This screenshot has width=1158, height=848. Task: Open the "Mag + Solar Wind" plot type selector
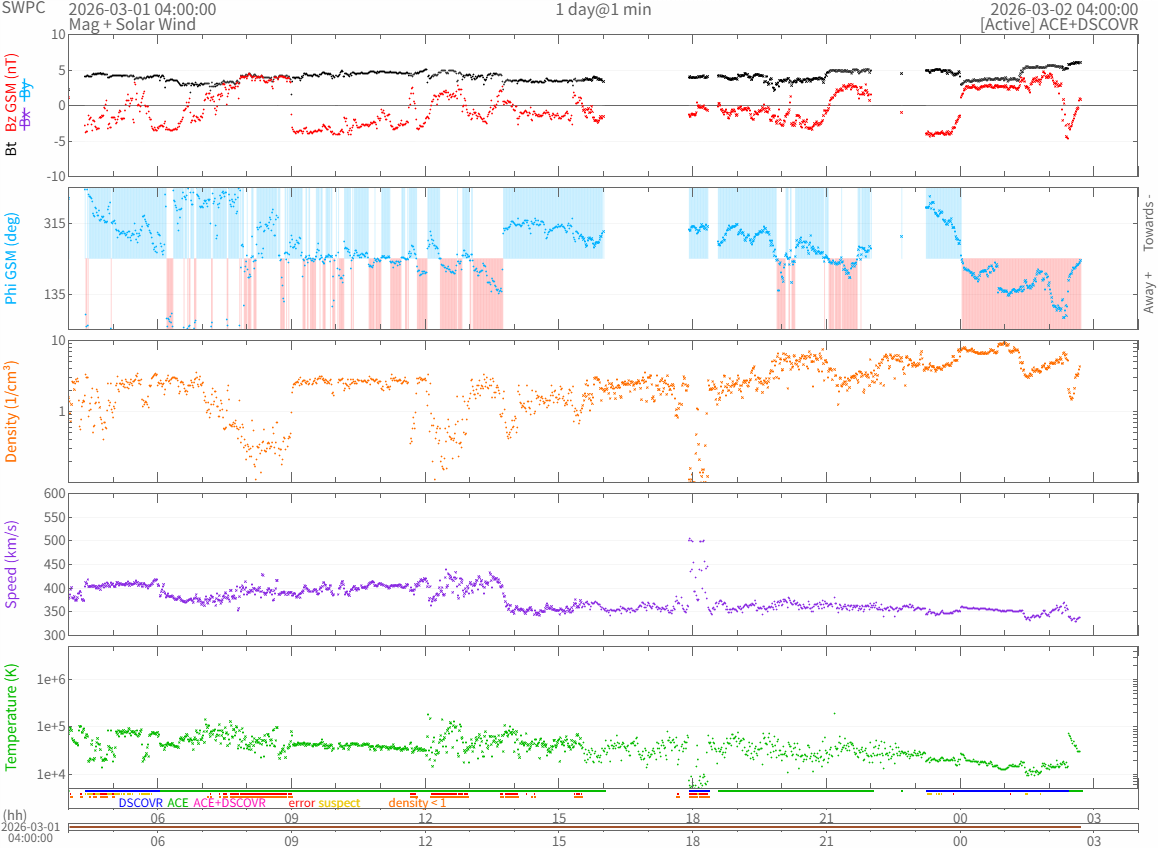(x=132, y=24)
